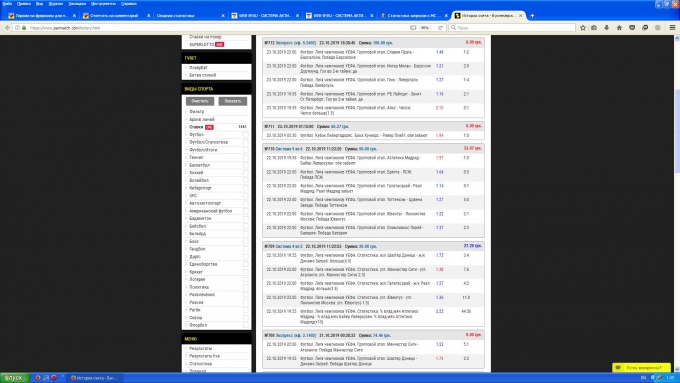Enable the Теннис sport checkbox
The image size is (680, 383).
pos(245,157)
